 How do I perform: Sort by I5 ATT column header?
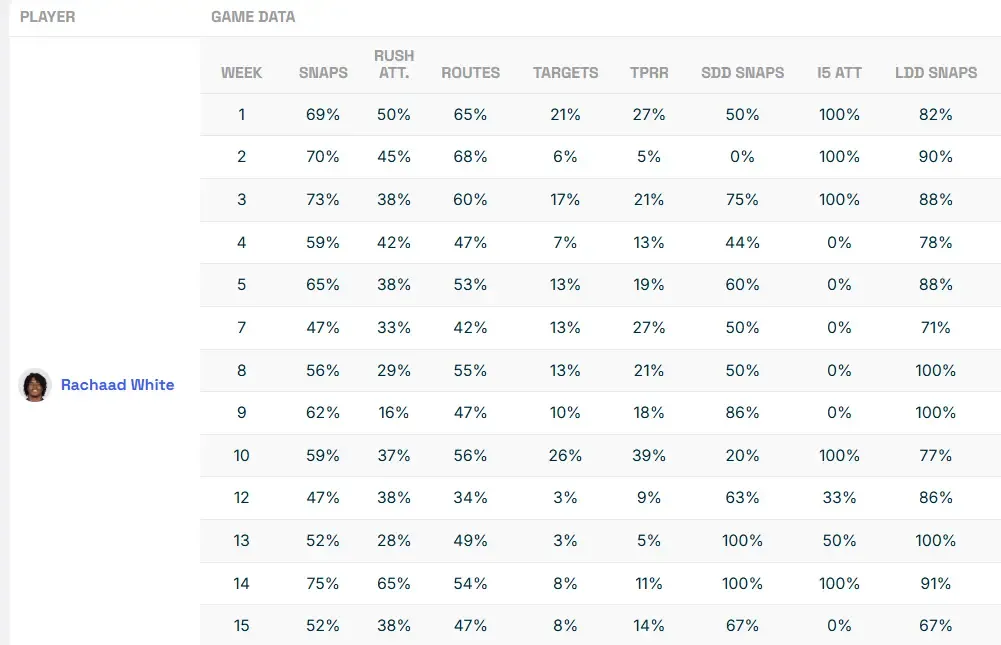(x=839, y=73)
